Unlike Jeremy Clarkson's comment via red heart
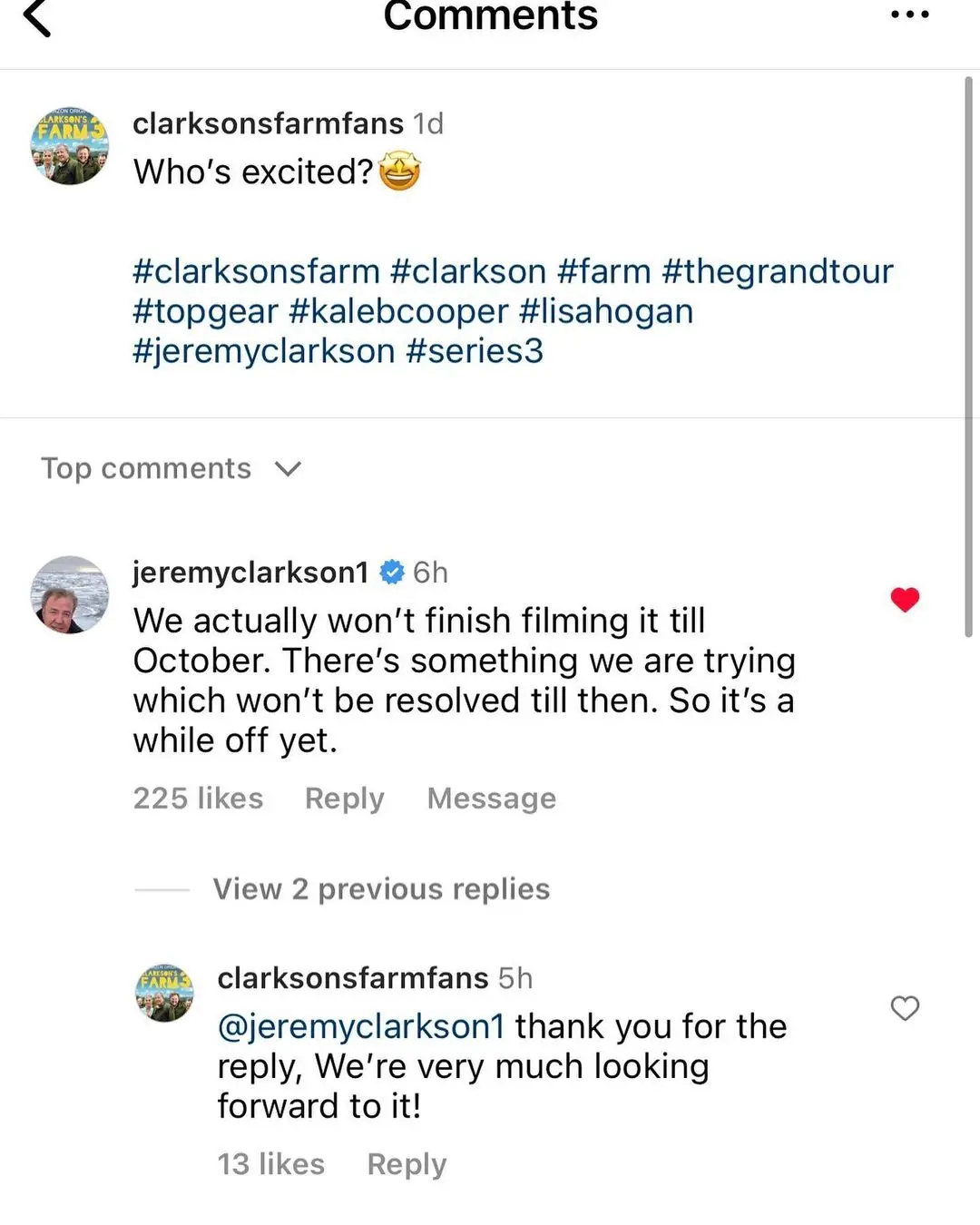 pos(905,599)
